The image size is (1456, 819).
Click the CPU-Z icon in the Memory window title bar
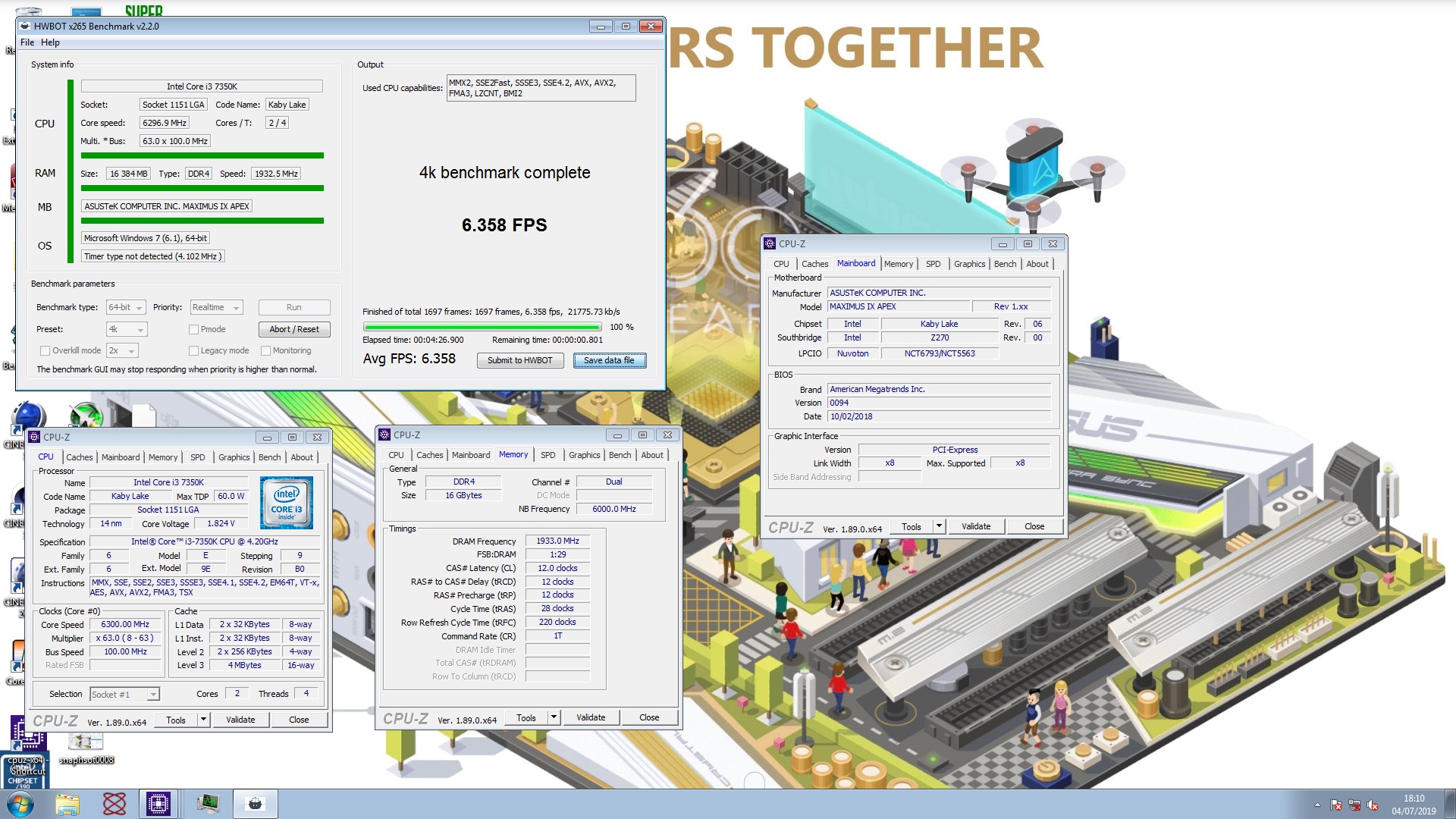[384, 435]
